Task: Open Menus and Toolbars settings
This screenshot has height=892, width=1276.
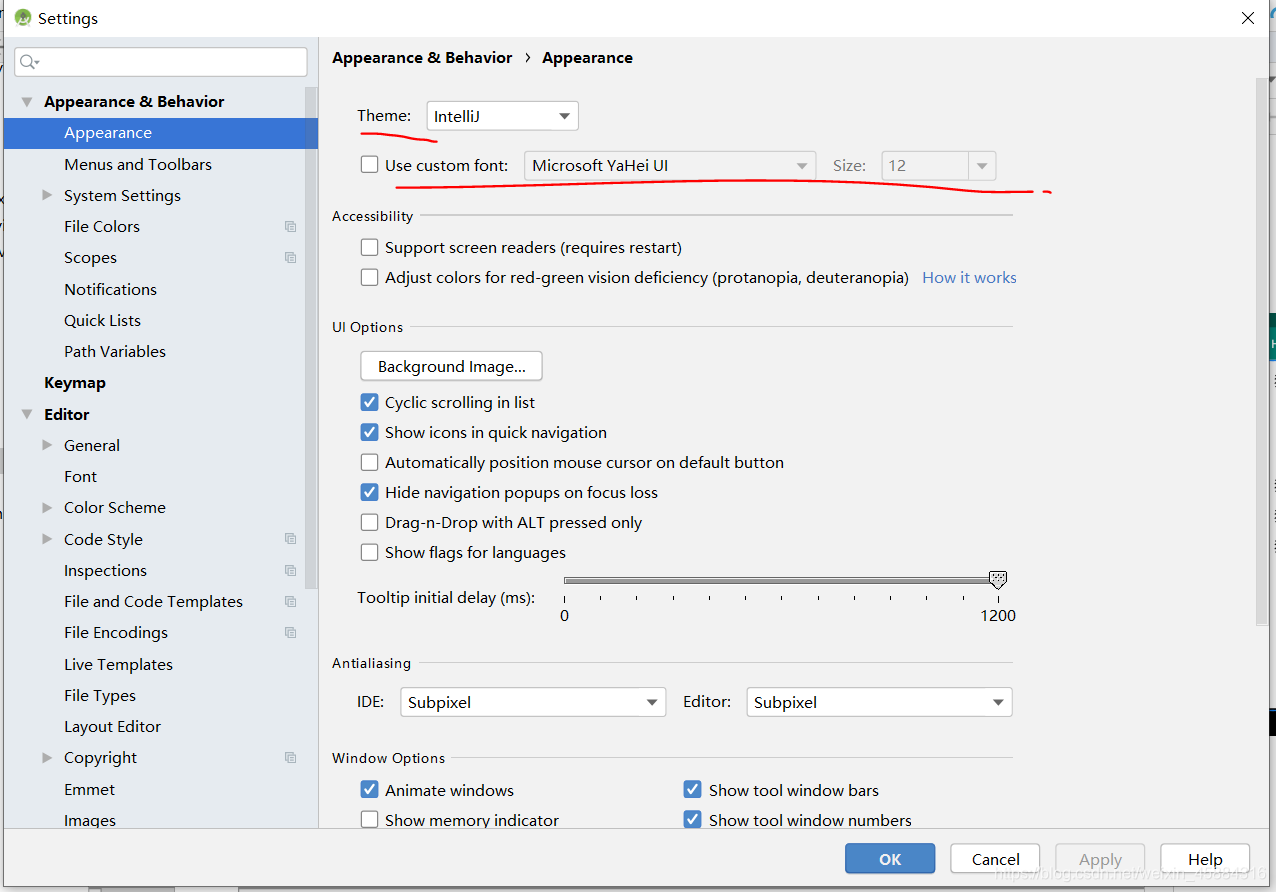Action: pyautogui.click(x=138, y=164)
